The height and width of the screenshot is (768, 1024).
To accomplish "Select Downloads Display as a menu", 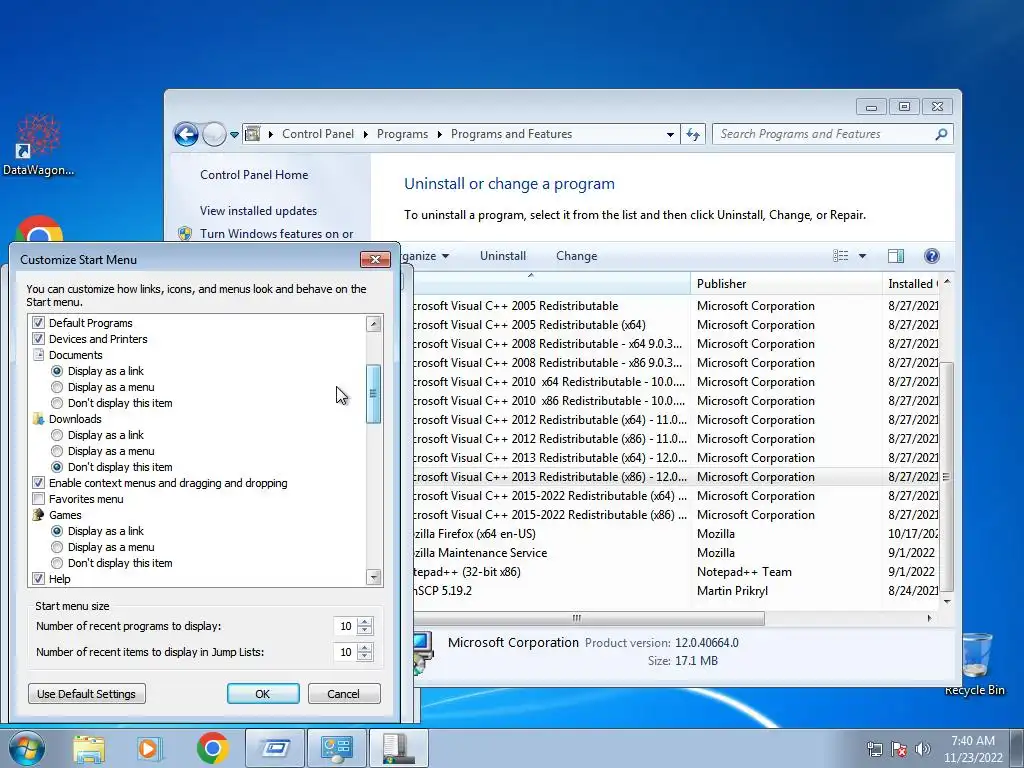I will pos(57,451).
